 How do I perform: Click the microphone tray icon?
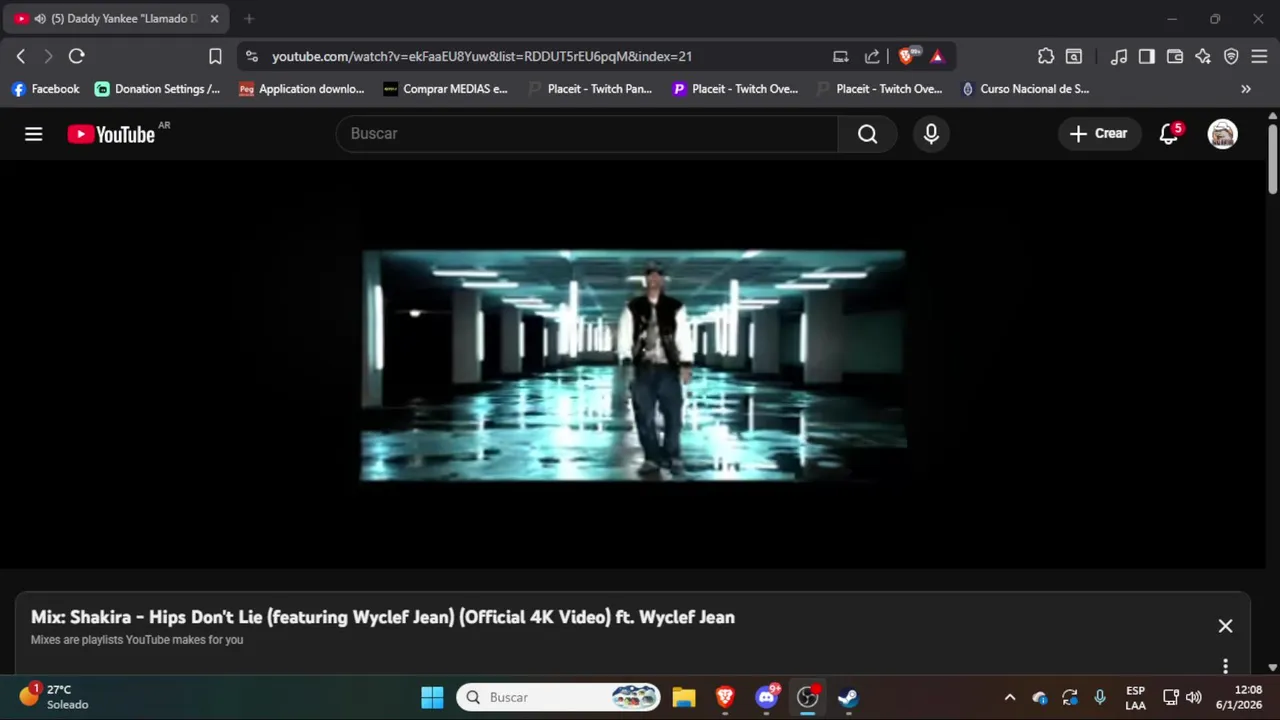1100,697
